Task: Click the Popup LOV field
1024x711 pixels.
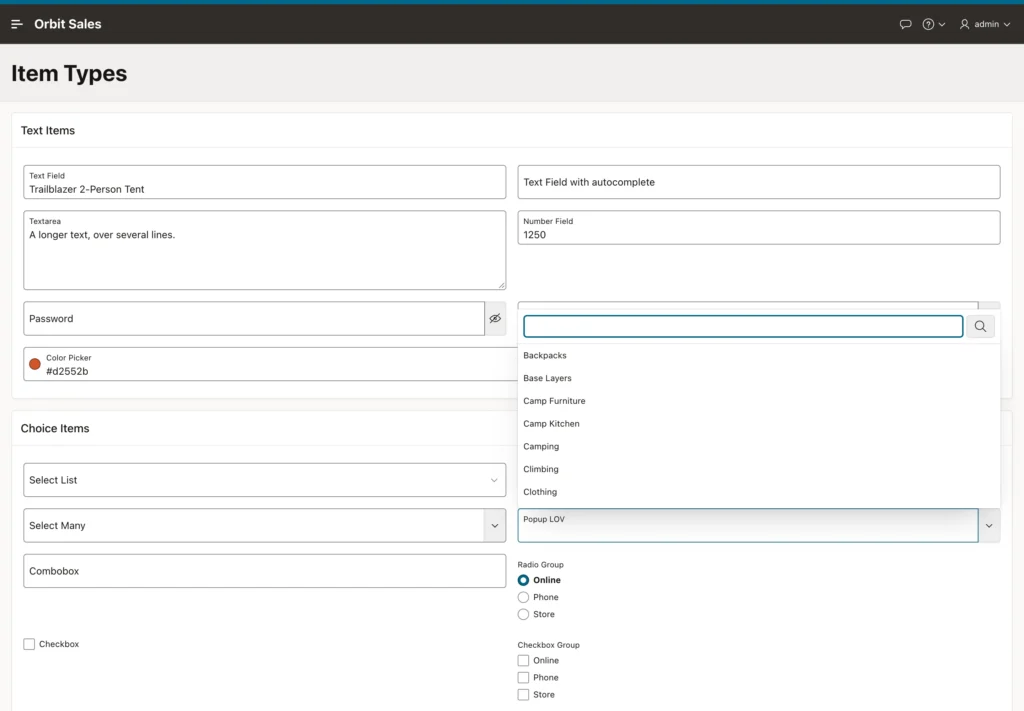Action: [748, 526]
